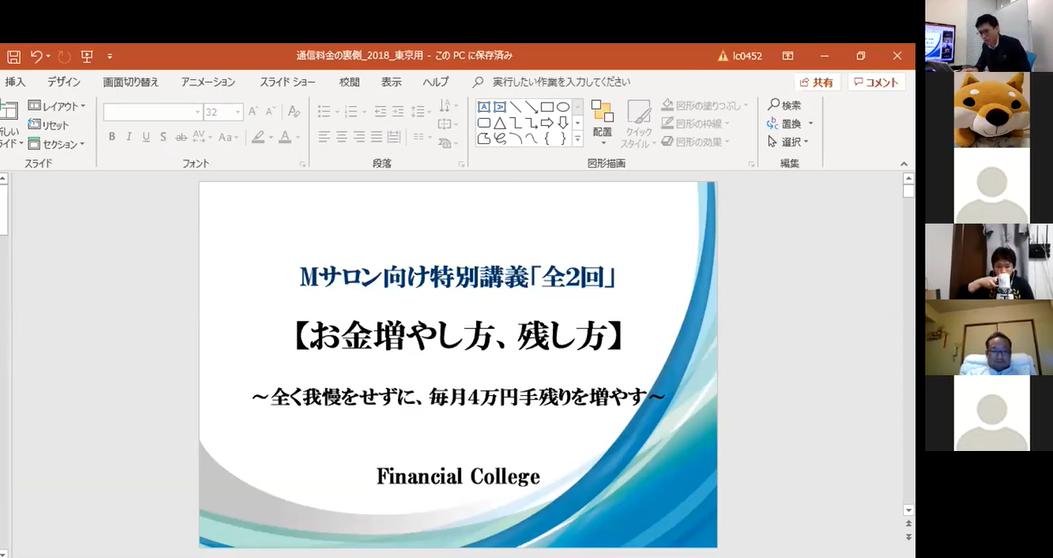Center align text
Image resolution: width=1053 pixels, height=558 pixels.
(x=341, y=137)
